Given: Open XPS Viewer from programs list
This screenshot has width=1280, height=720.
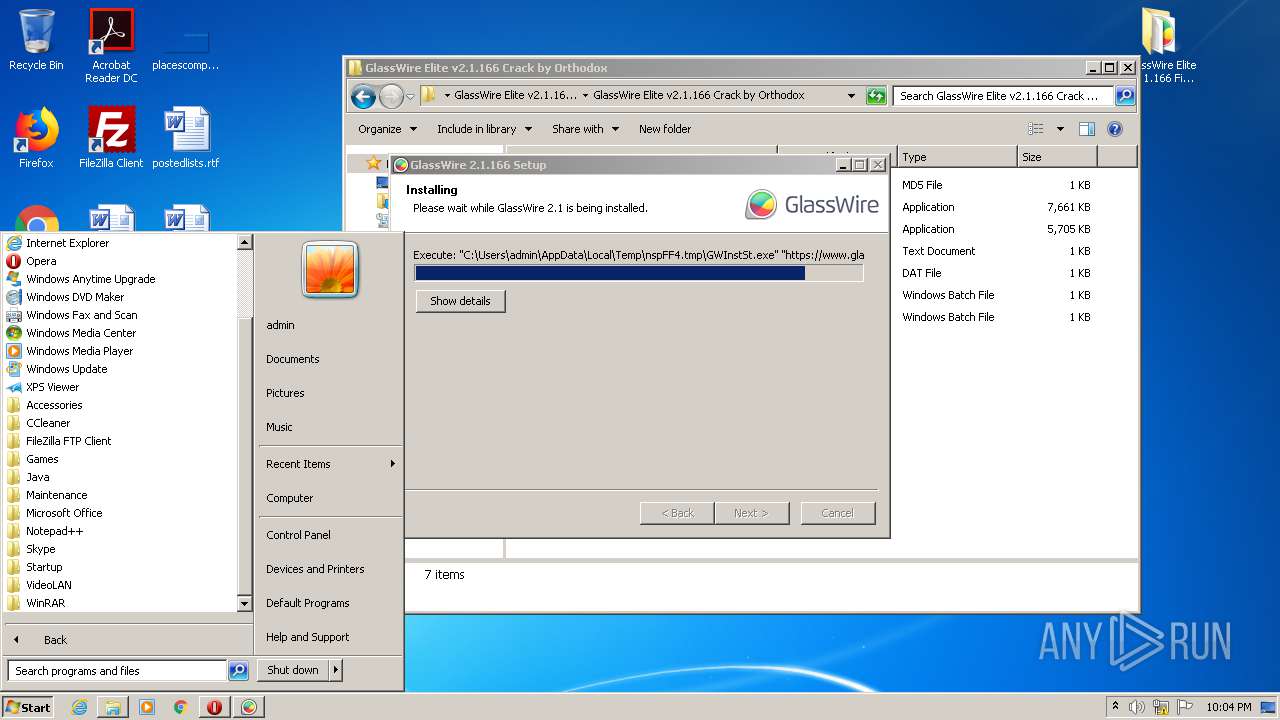Looking at the screenshot, I should (x=52, y=387).
